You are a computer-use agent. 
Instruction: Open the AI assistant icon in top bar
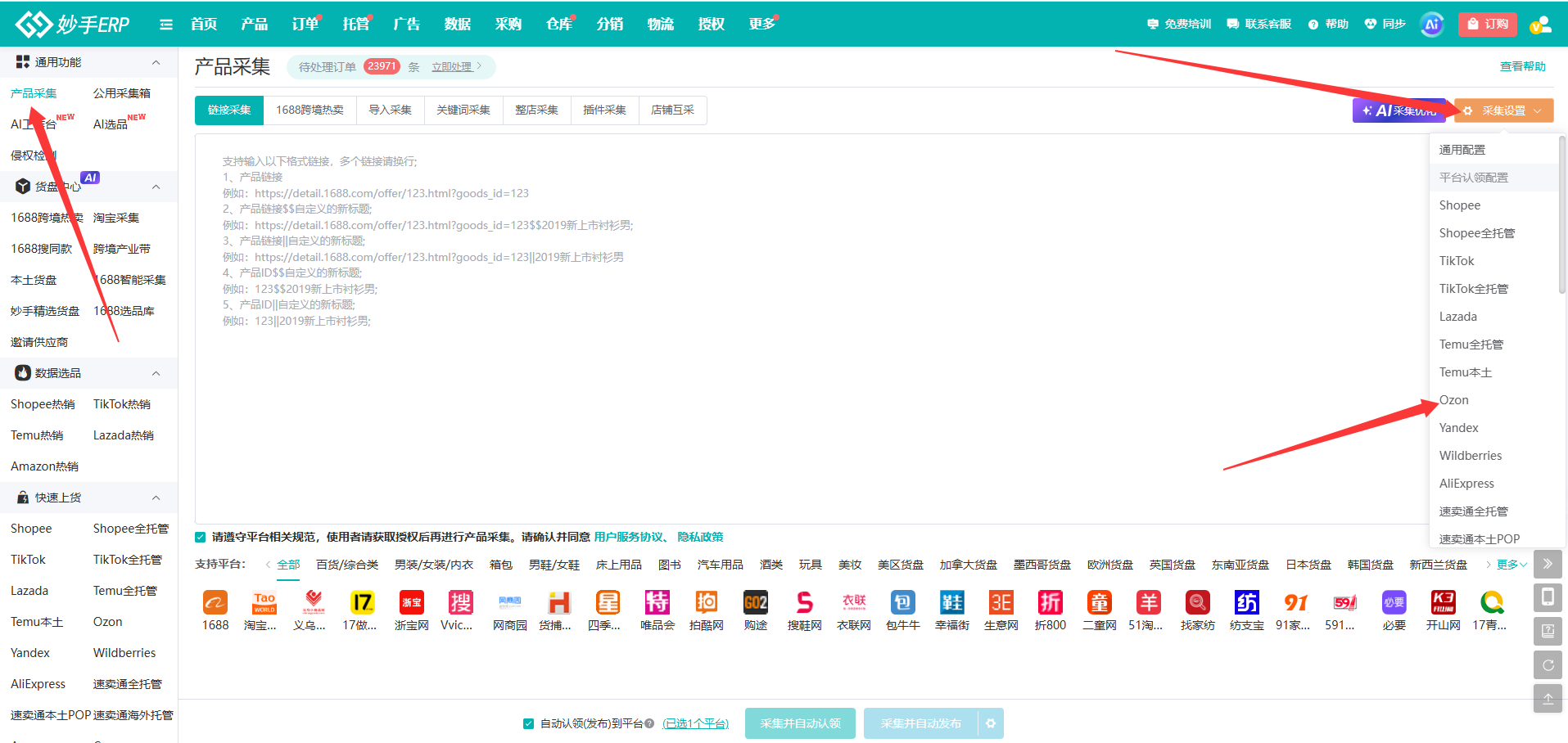[1431, 25]
